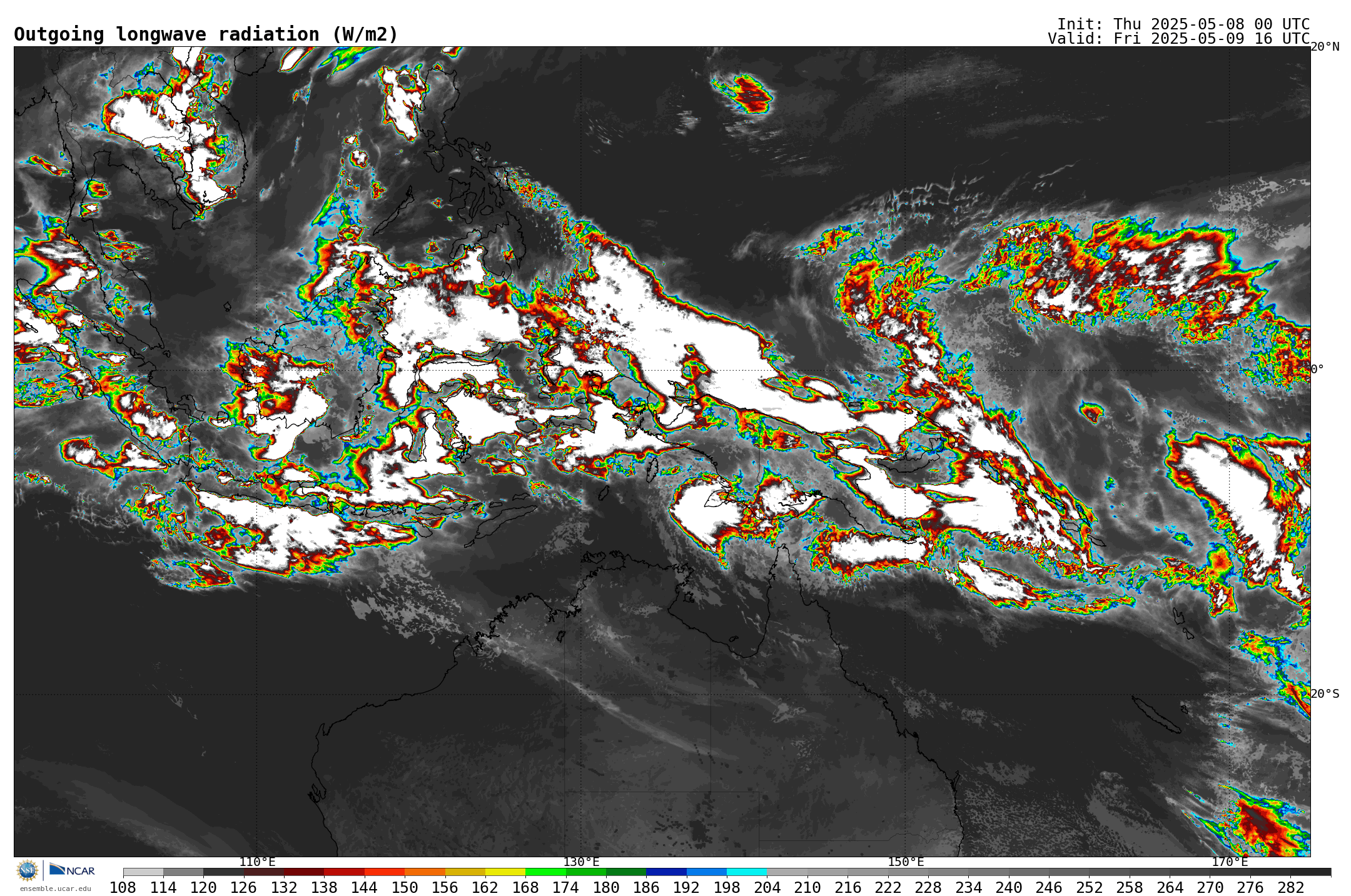
Task: Click the orange colorbar swatch at 150
Action: point(425,872)
